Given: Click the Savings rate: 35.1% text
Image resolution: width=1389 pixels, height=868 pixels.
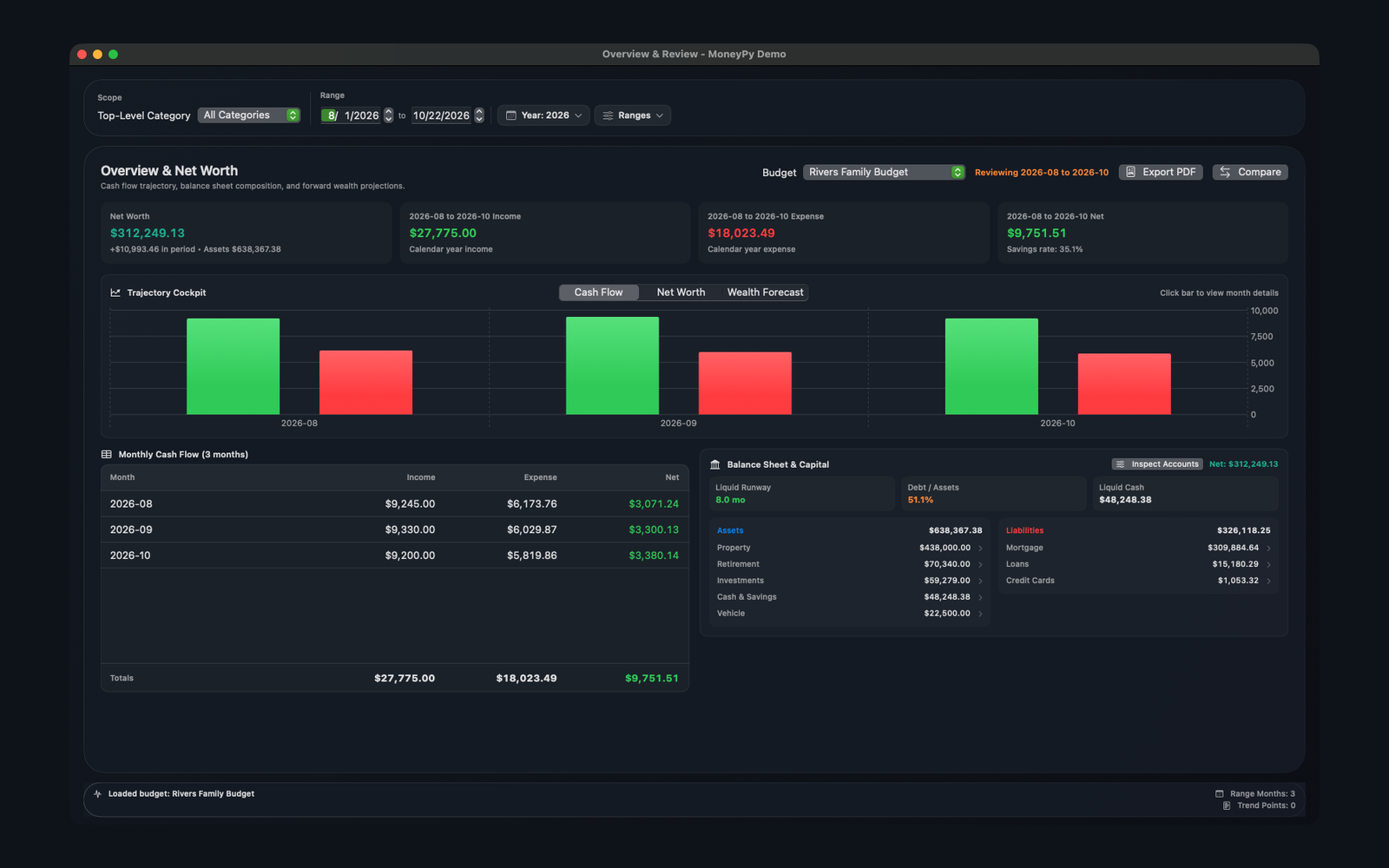Looking at the screenshot, I should (x=1044, y=249).
